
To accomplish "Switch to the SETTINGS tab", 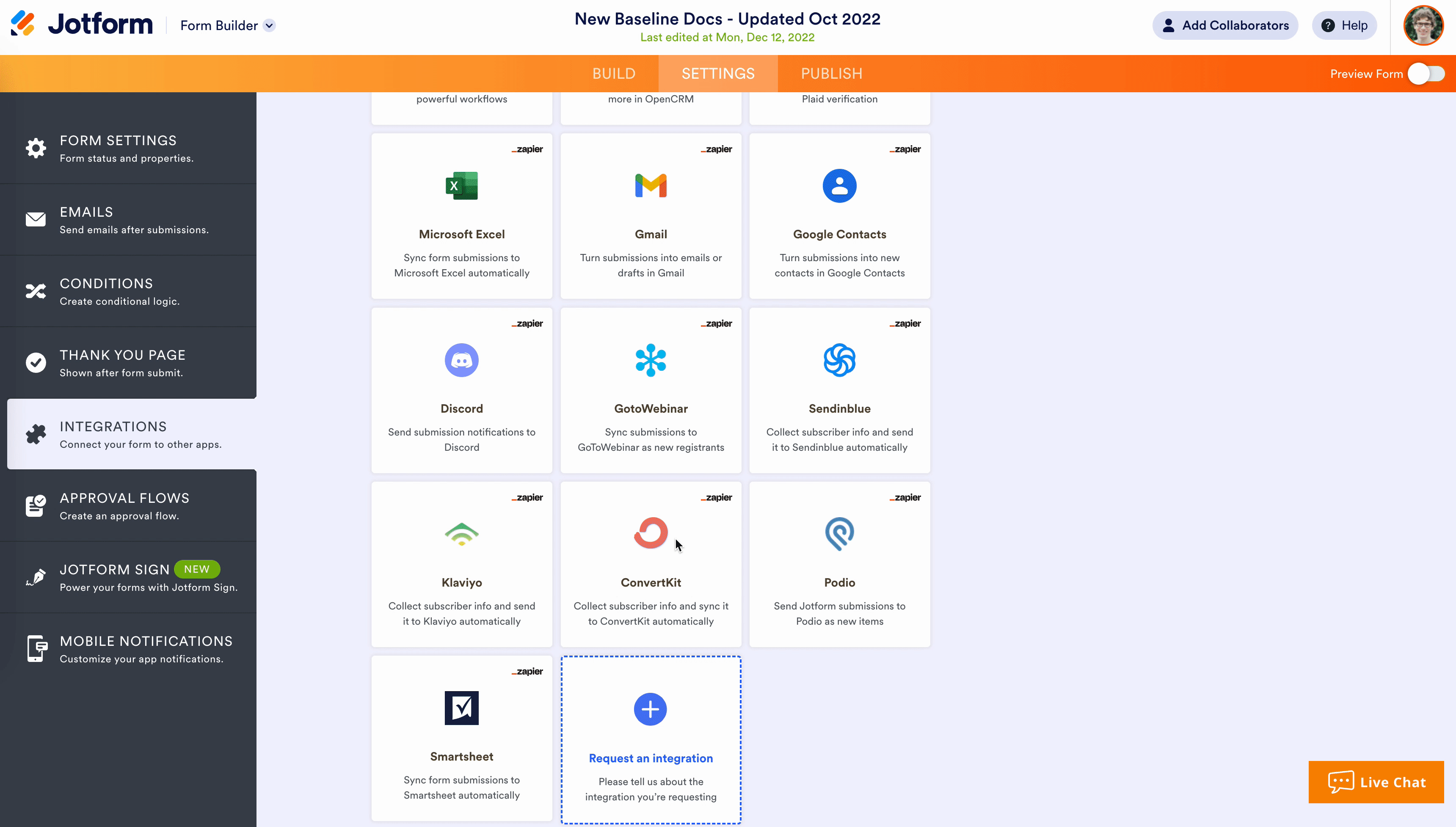I will click(x=718, y=74).
